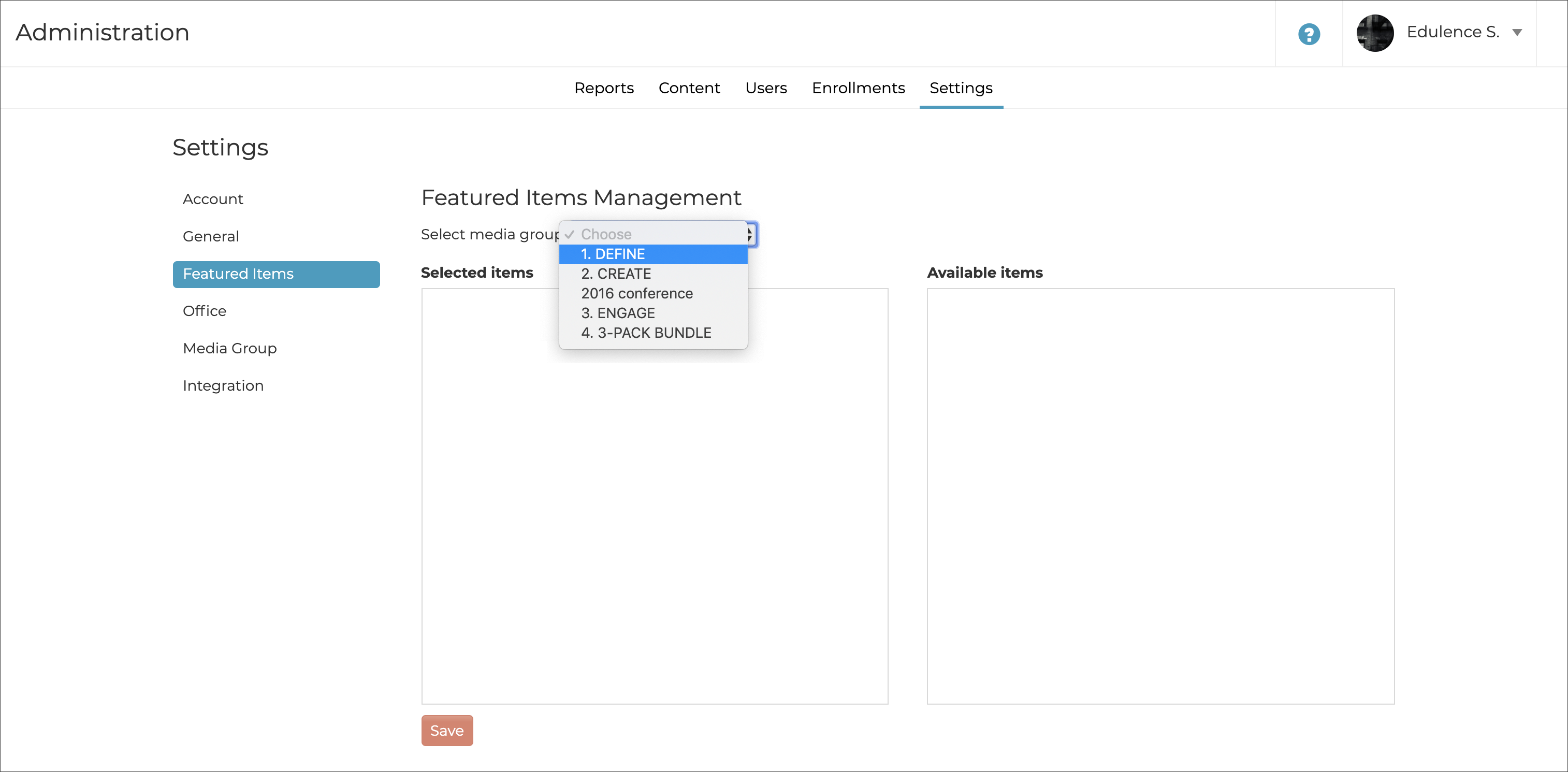Open the General settings section
Viewport: 1568px width, 772px height.
point(211,236)
